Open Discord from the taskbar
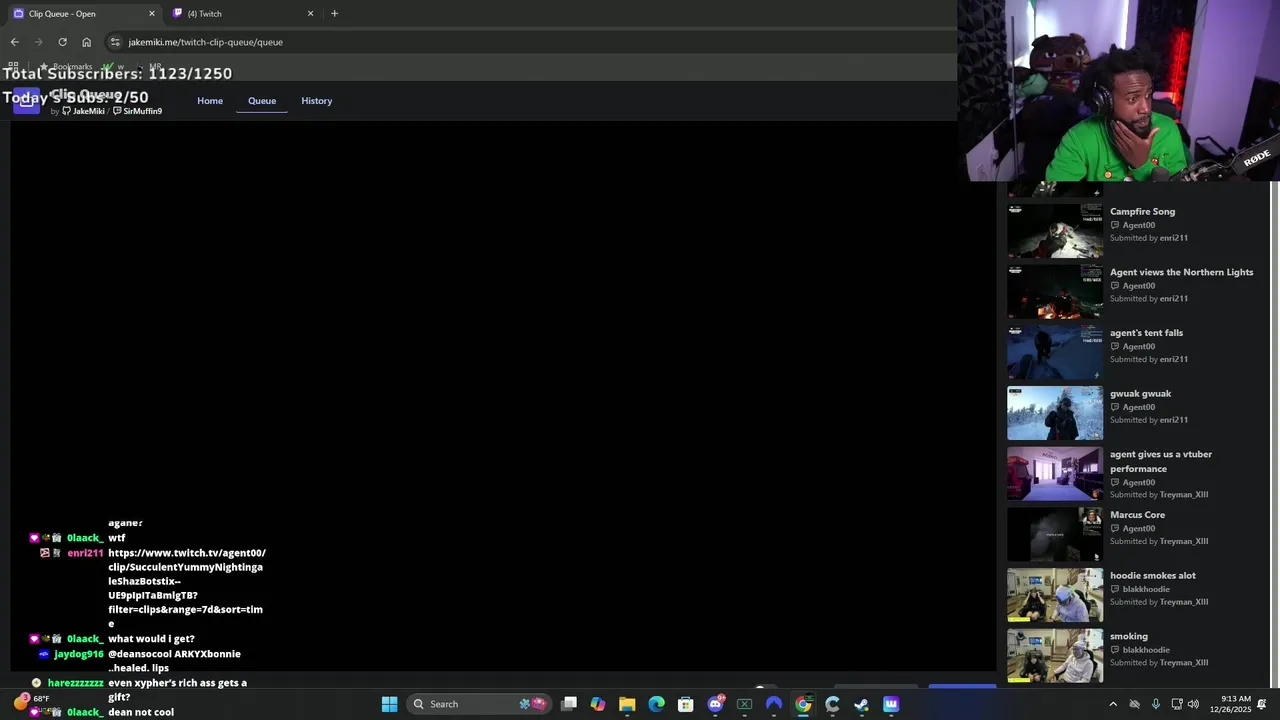This screenshot has height=720, width=1280. [x=715, y=704]
